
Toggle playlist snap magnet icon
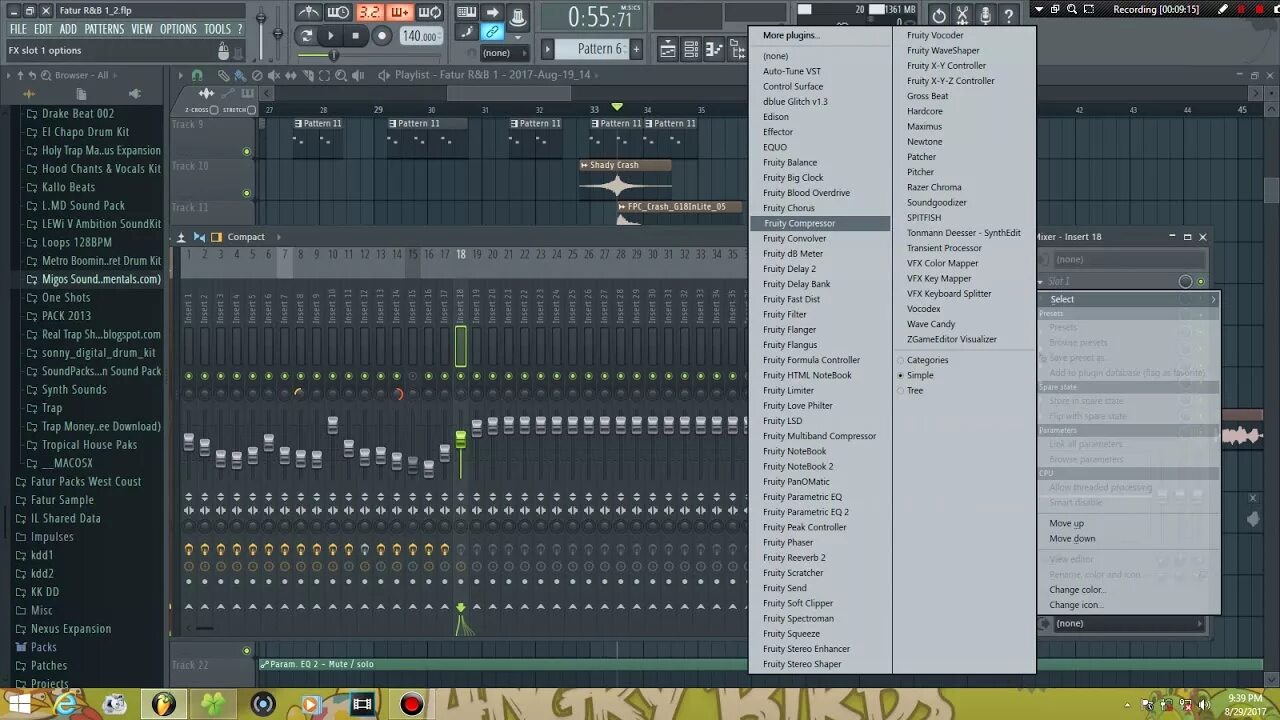(x=197, y=75)
